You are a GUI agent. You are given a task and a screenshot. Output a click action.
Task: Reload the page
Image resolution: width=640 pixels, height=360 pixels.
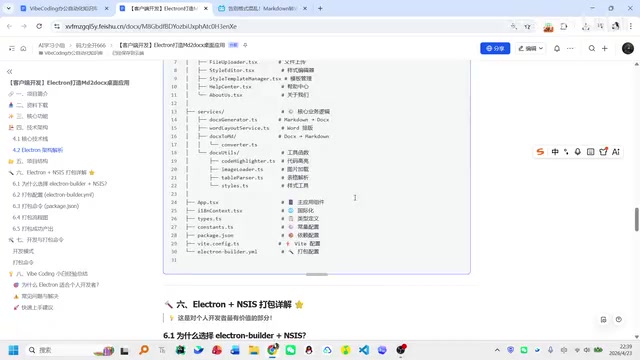(x=39, y=26)
